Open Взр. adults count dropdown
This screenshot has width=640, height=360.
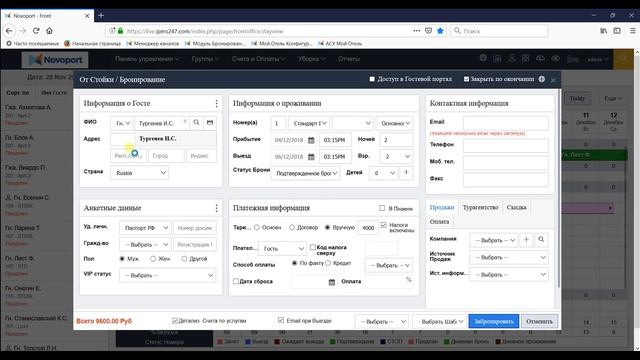pyautogui.click(x=396, y=156)
